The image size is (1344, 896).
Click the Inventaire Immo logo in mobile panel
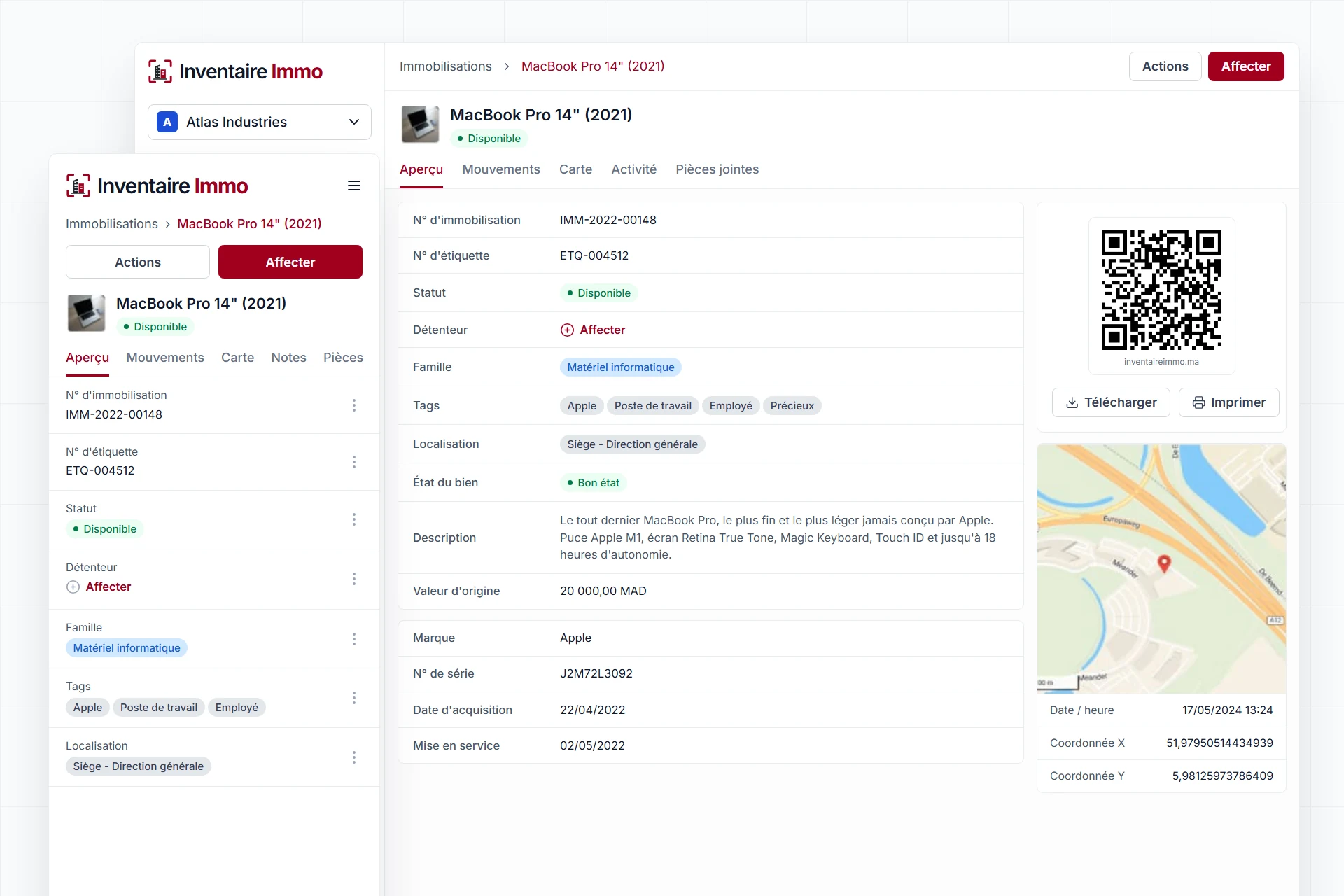tap(157, 185)
